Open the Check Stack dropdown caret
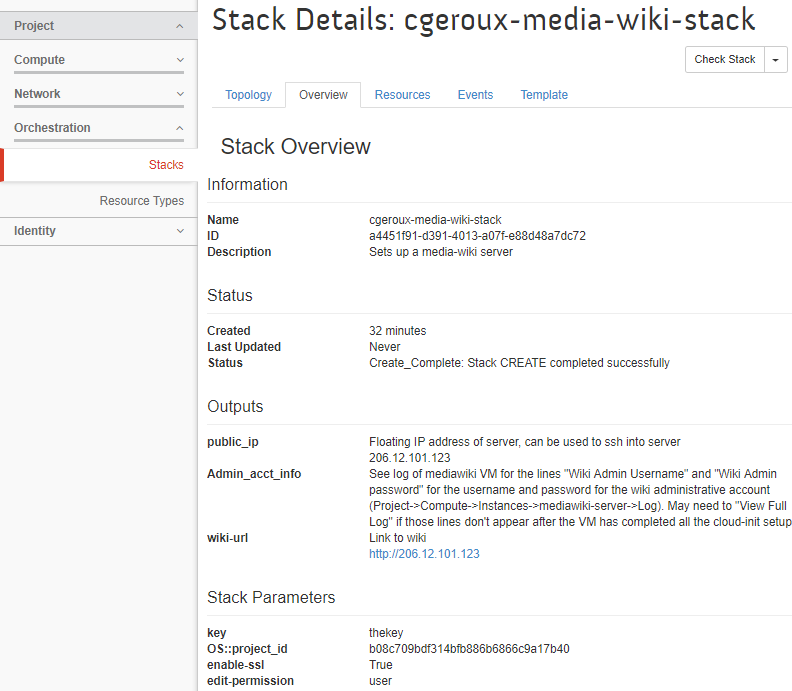 click(x=776, y=60)
